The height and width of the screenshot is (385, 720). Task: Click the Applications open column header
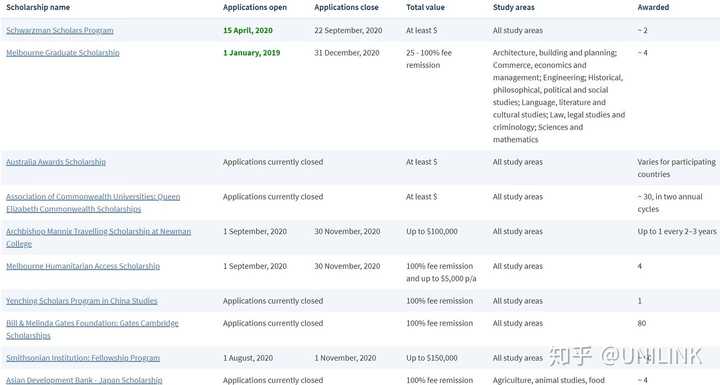pos(255,7)
